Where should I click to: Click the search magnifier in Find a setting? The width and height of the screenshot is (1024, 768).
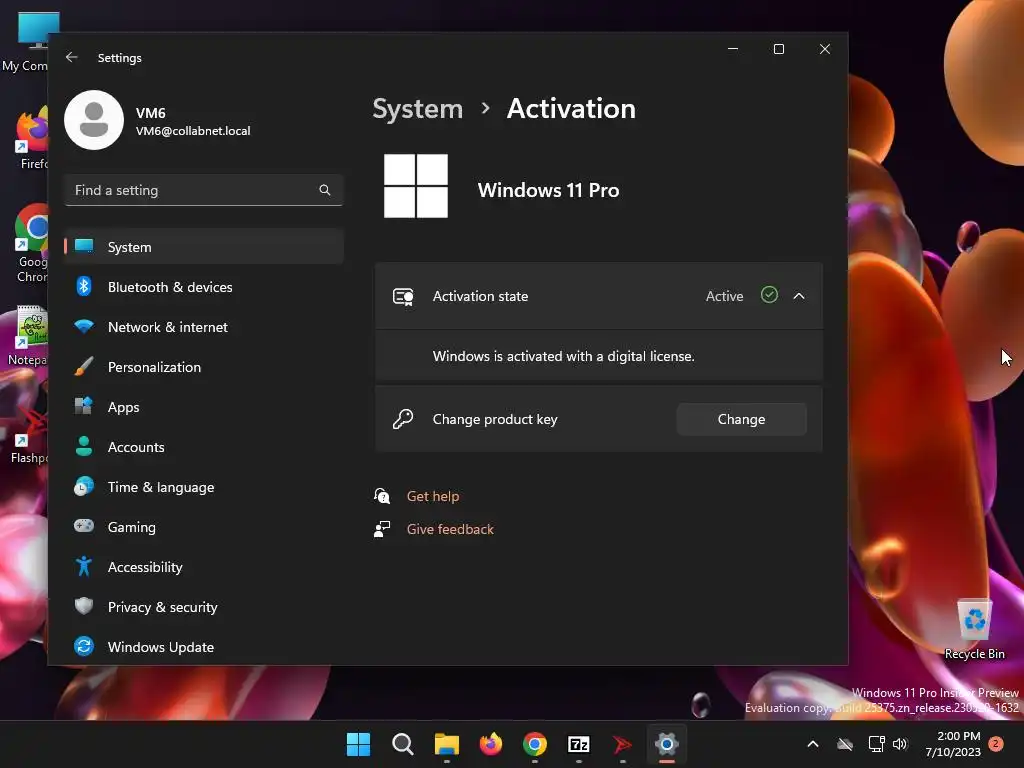click(x=325, y=190)
